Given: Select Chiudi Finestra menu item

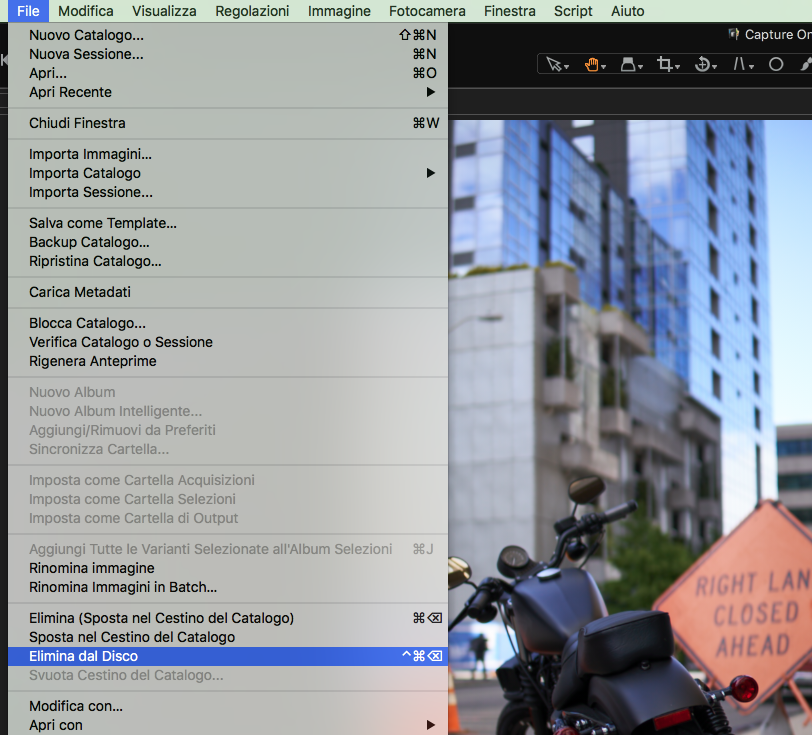Looking at the screenshot, I should [228, 123].
